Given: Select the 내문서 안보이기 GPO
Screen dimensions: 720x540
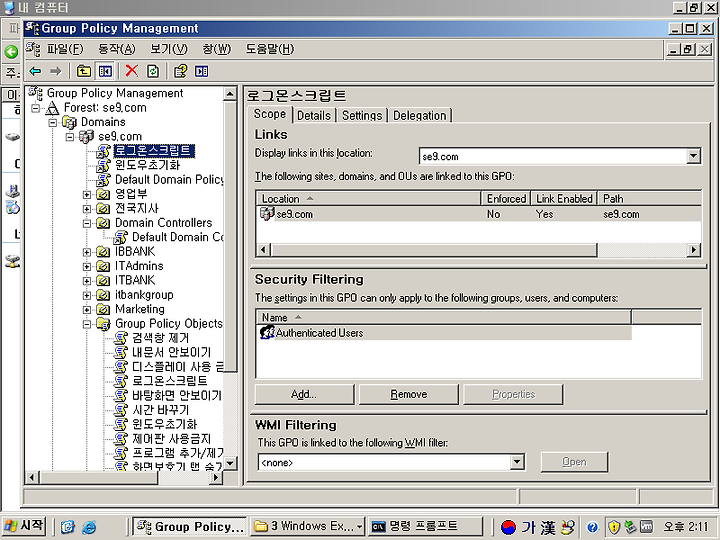Looking at the screenshot, I should [x=171, y=353].
